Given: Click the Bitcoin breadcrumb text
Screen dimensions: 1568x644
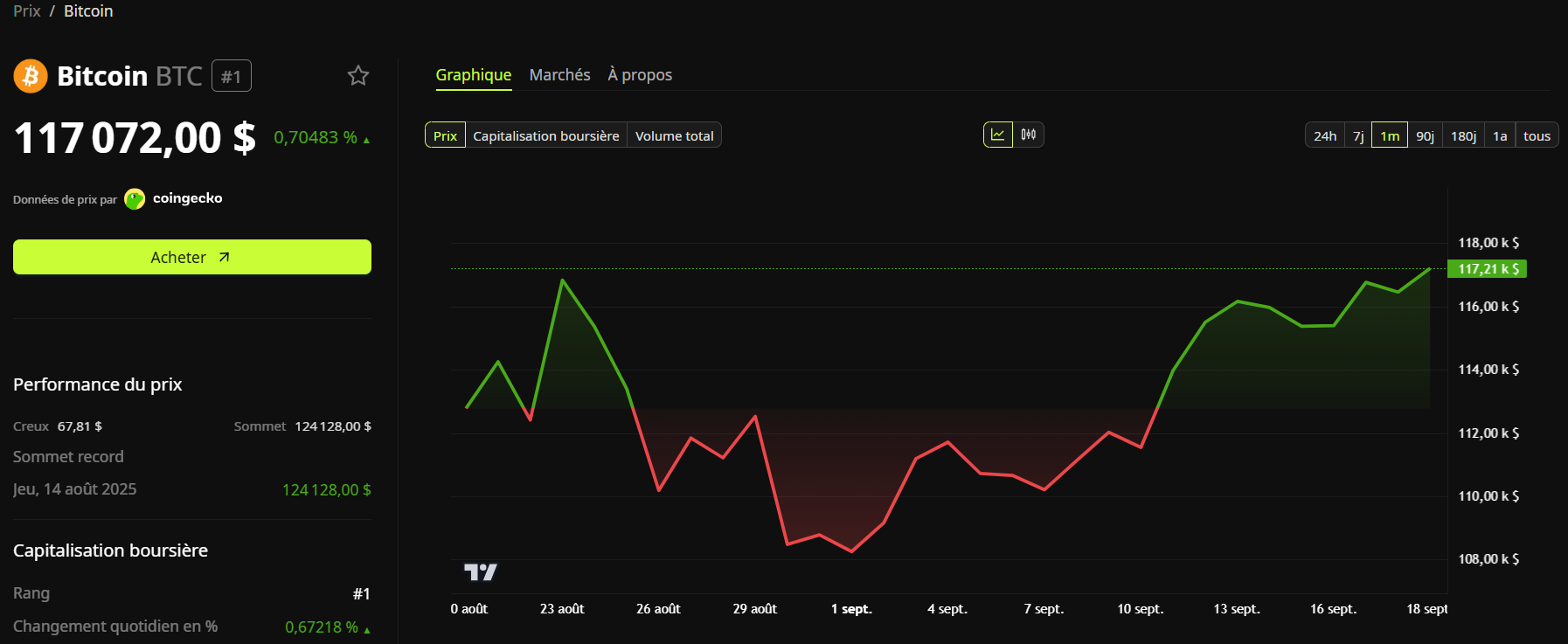Looking at the screenshot, I should [x=88, y=11].
